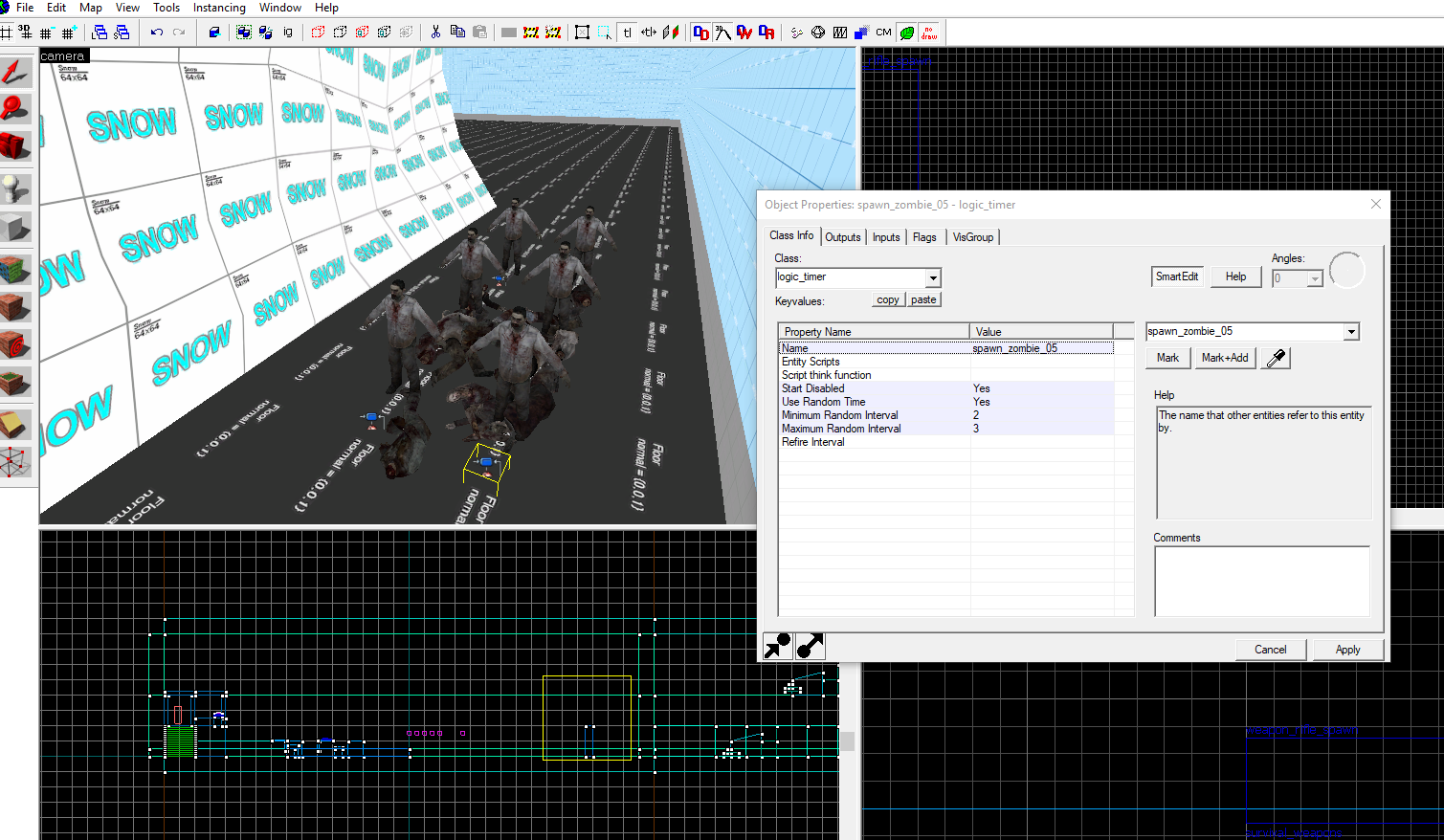This screenshot has width=1444, height=840.
Task: Toggle the 3D walkable displacement icon
Action: coord(722,33)
